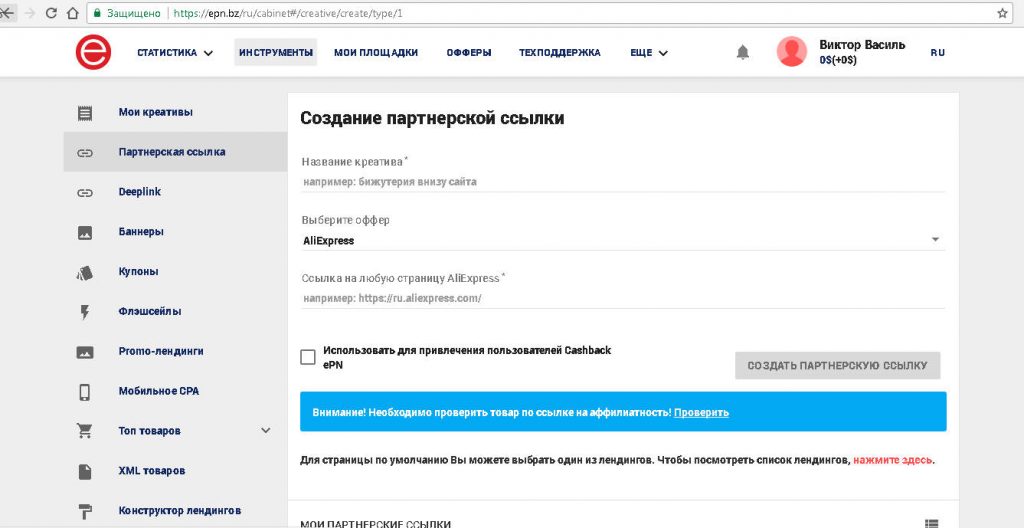The height and width of the screenshot is (528, 1024).
Task: Focus the Название креатива input field
Action: click(x=620, y=182)
